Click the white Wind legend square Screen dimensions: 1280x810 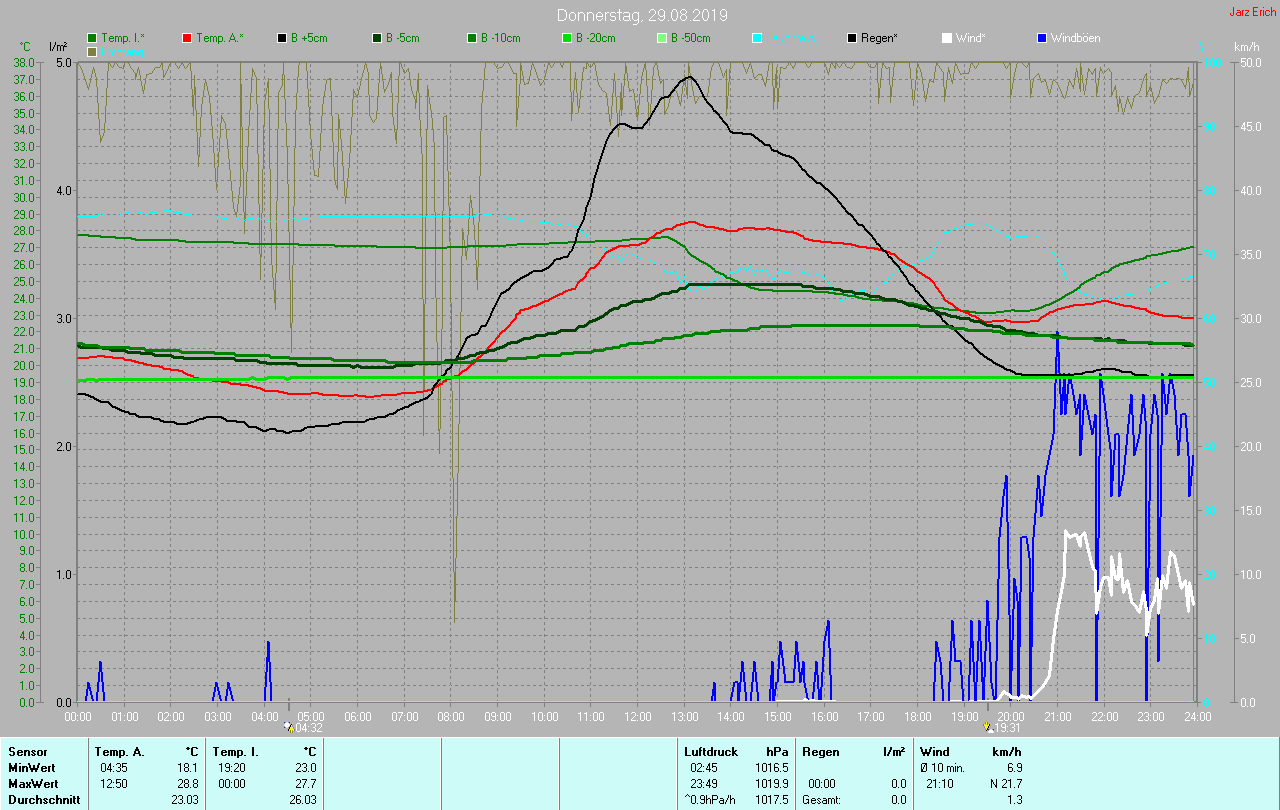coord(947,38)
